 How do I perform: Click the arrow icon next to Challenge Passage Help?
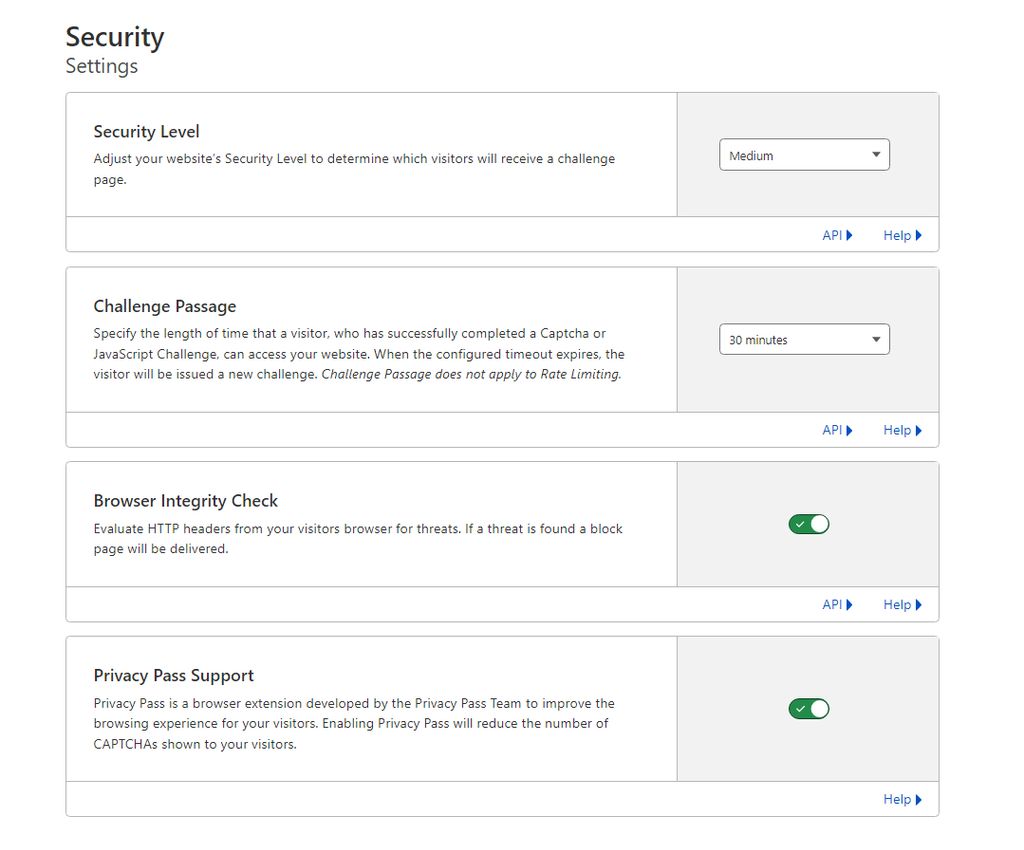[918, 430]
